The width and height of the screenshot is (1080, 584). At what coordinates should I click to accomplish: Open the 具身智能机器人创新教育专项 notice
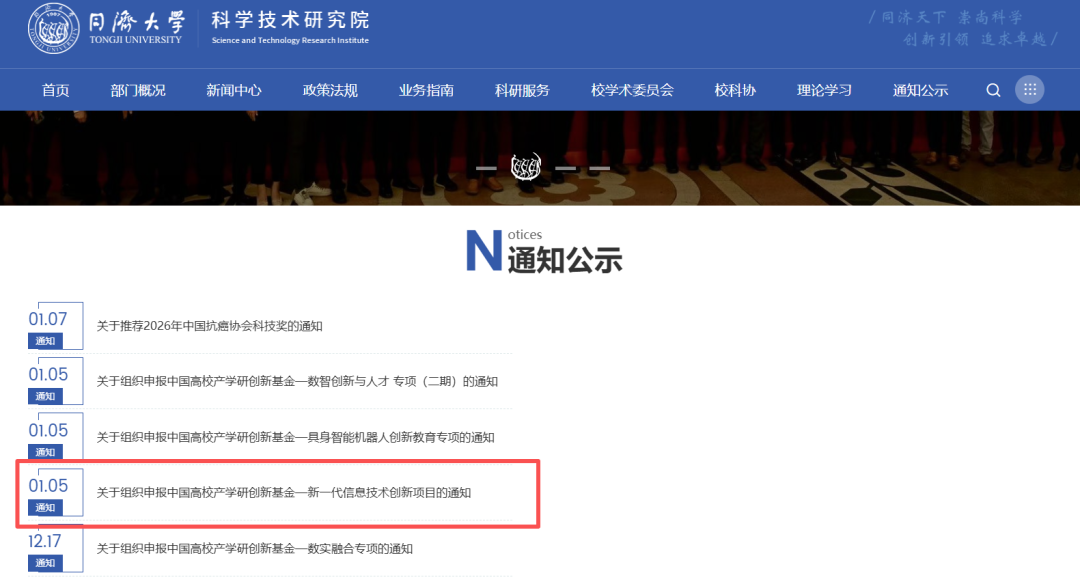point(296,437)
